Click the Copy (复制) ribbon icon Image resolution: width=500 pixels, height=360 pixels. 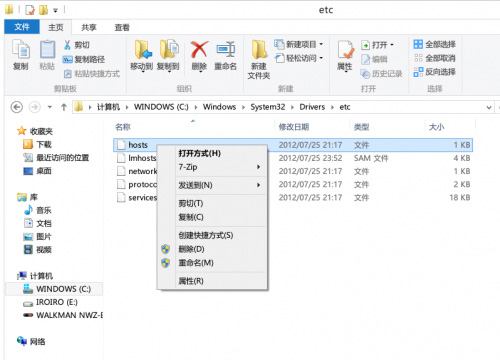pos(21,49)
